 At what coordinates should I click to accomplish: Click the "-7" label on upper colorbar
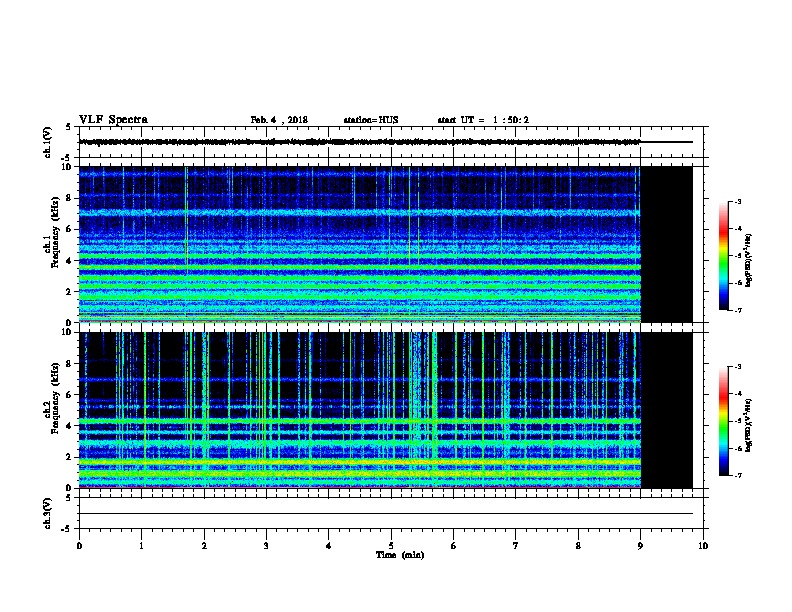click(x=737, y=310)
